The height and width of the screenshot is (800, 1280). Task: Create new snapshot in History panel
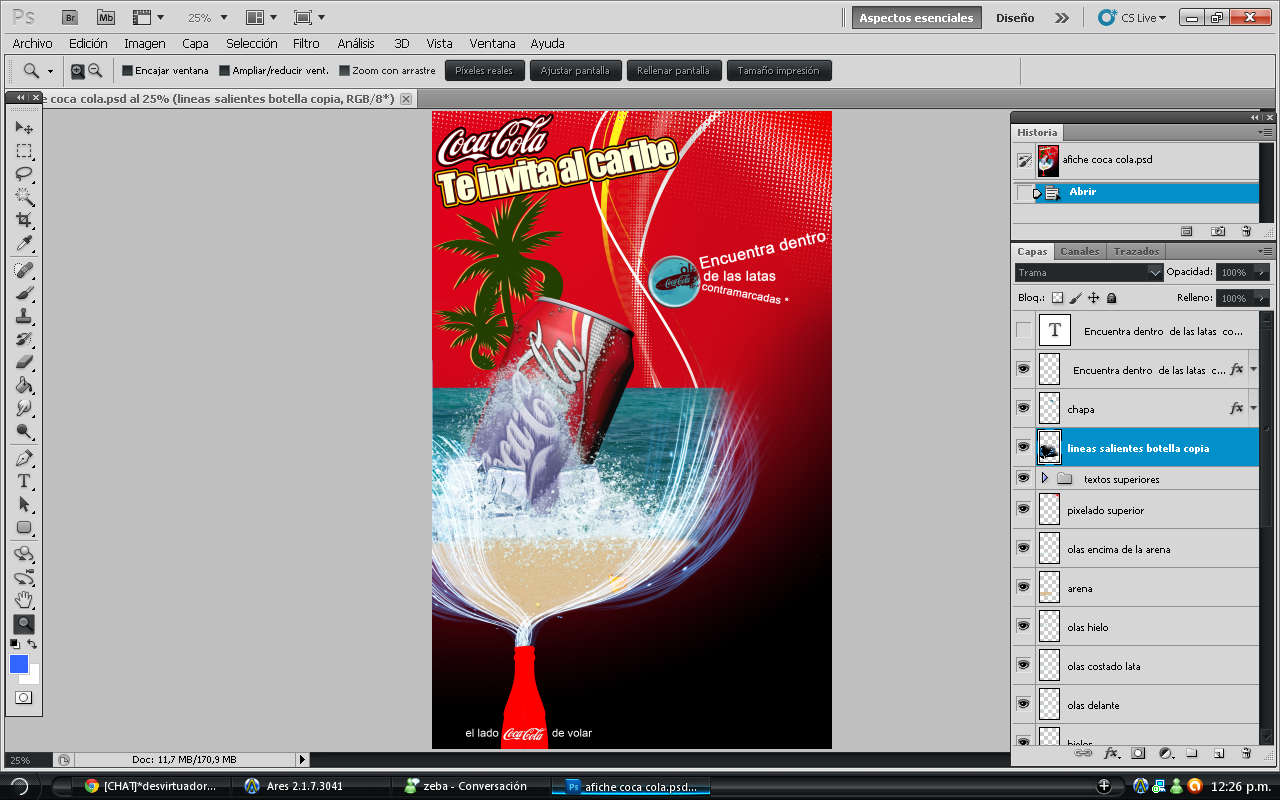coord(1217,231)
